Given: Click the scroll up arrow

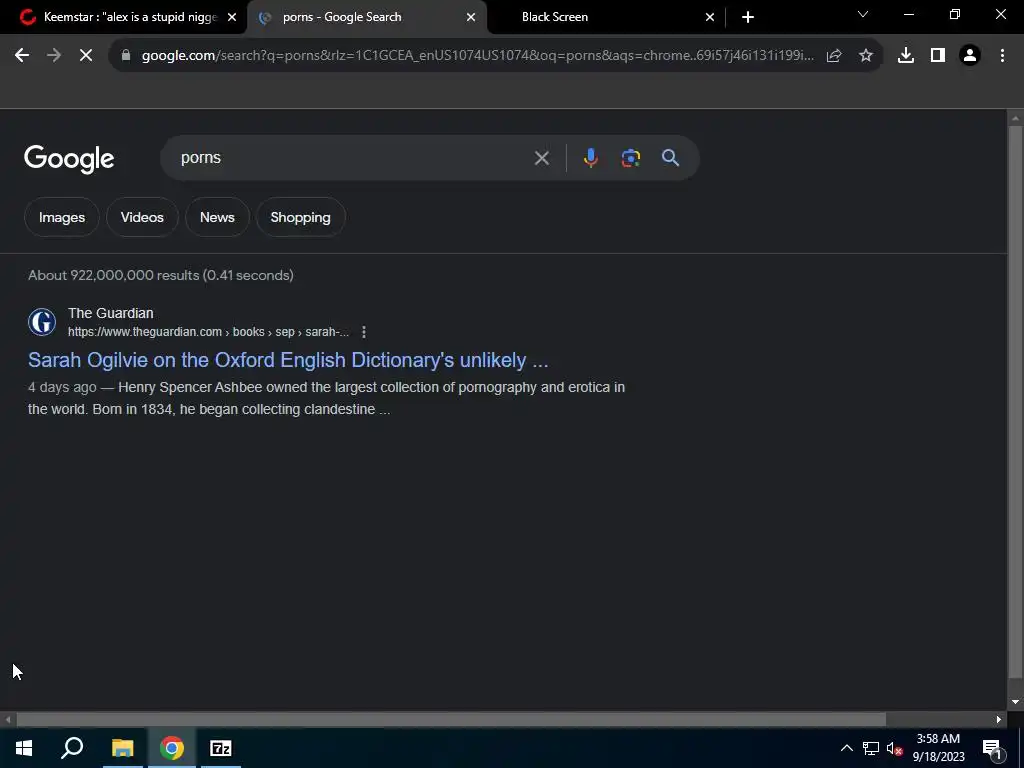Looking at the screenshot, I should [x=1015, y=118].
